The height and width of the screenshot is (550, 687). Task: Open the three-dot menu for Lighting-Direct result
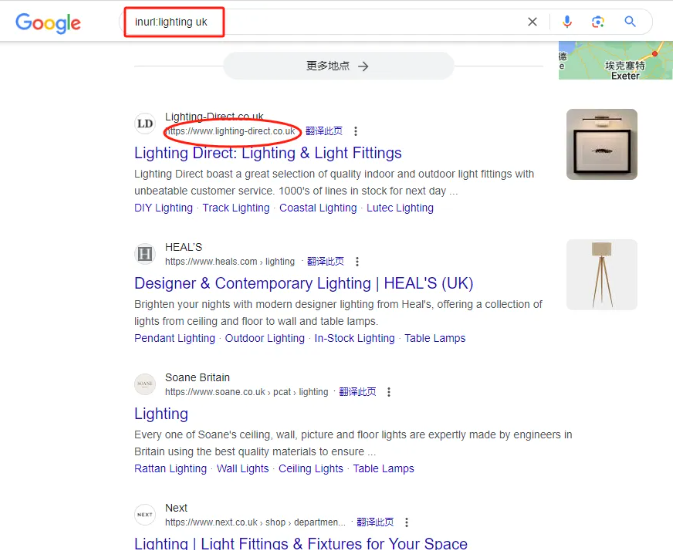(356, 131)
